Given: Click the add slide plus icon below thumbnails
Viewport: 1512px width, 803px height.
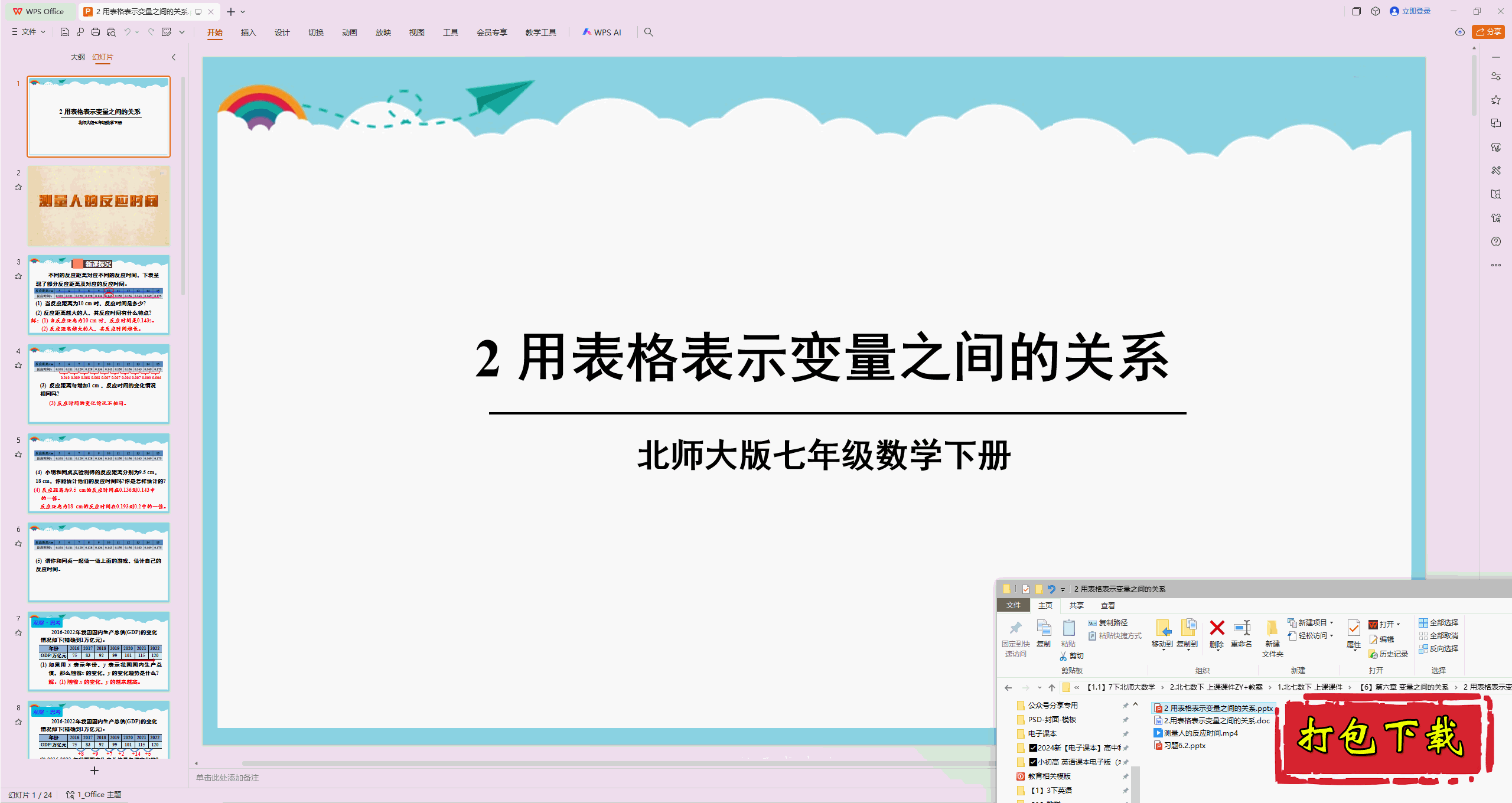Looking at the screenshot, I should [94, 771].
